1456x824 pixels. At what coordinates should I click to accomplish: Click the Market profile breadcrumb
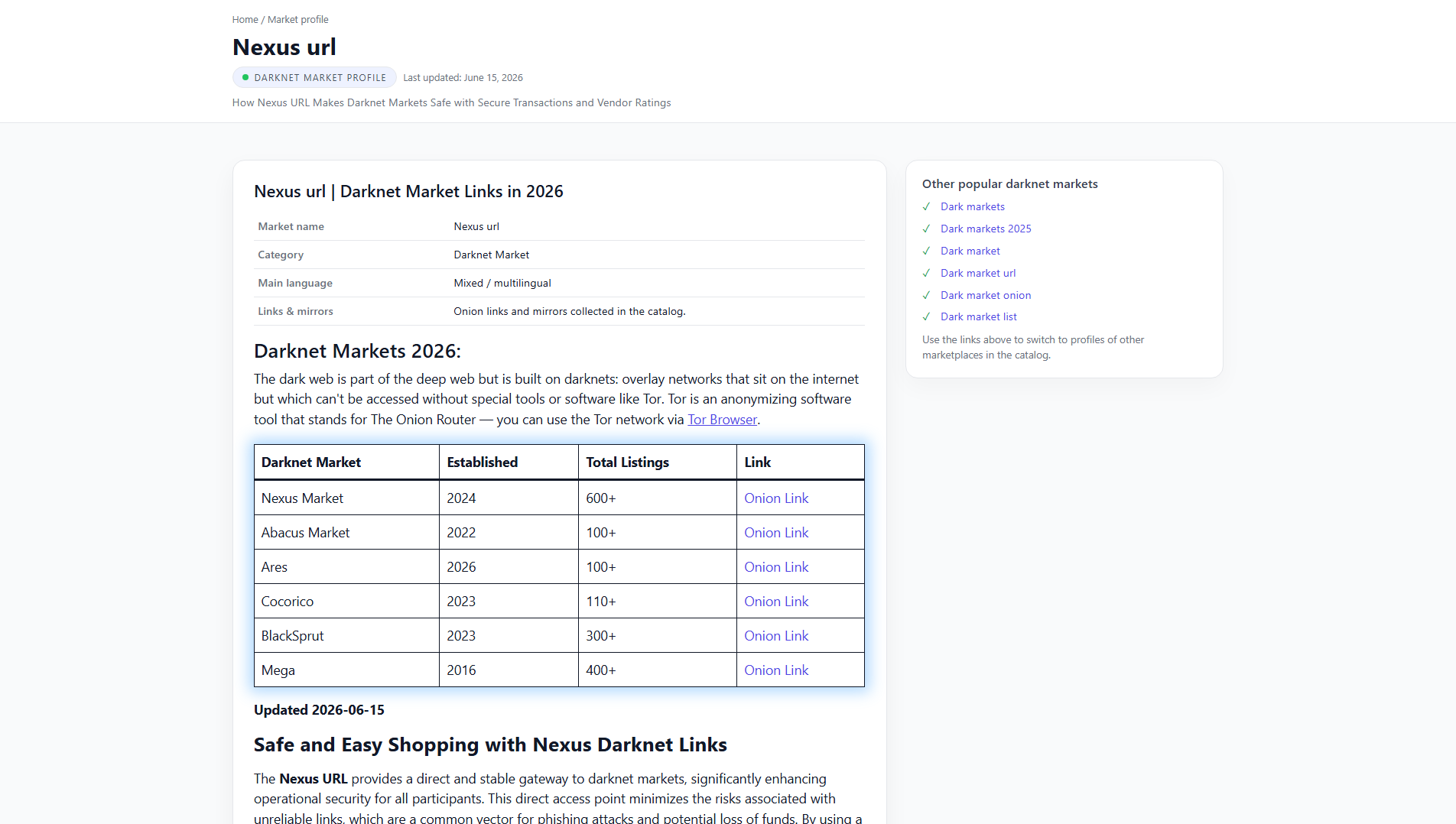[297, 20]
